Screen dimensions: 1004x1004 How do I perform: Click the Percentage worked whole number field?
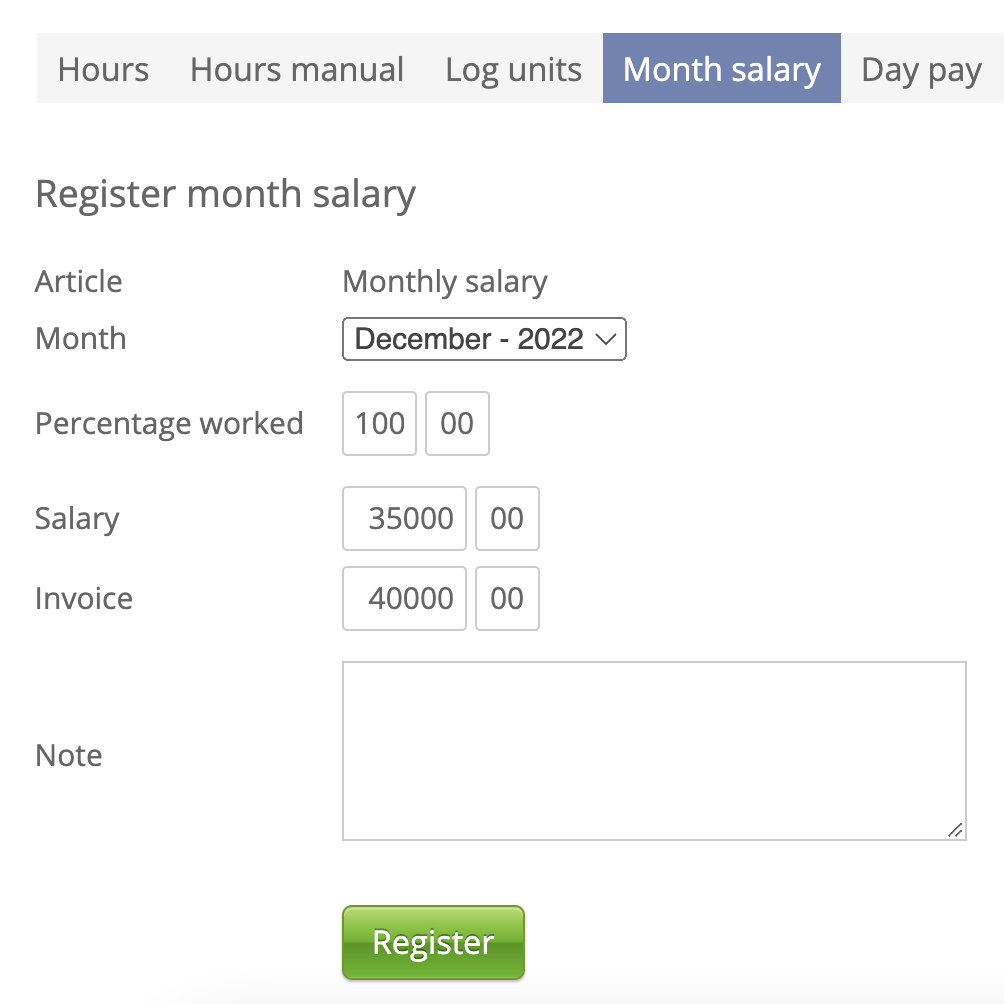point(379,423)
